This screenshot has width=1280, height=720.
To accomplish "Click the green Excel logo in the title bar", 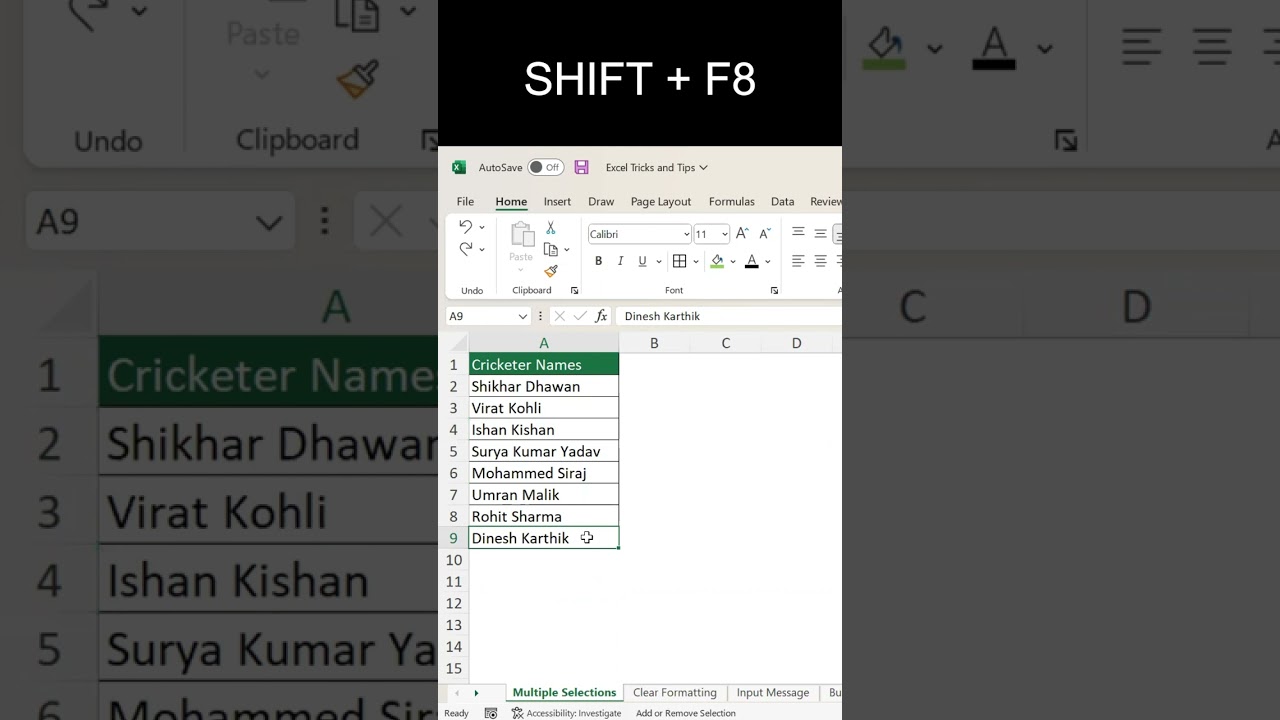I will [459, 168].
